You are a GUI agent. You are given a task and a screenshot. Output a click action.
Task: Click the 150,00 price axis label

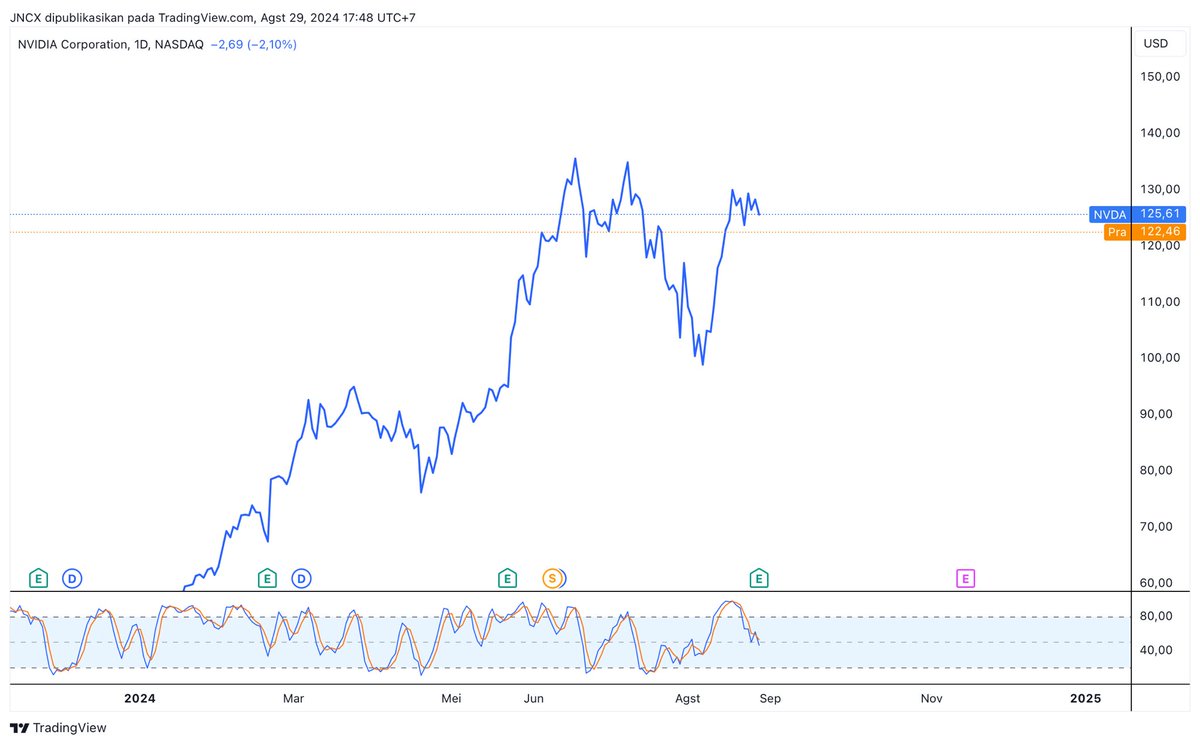[1160, 76]
